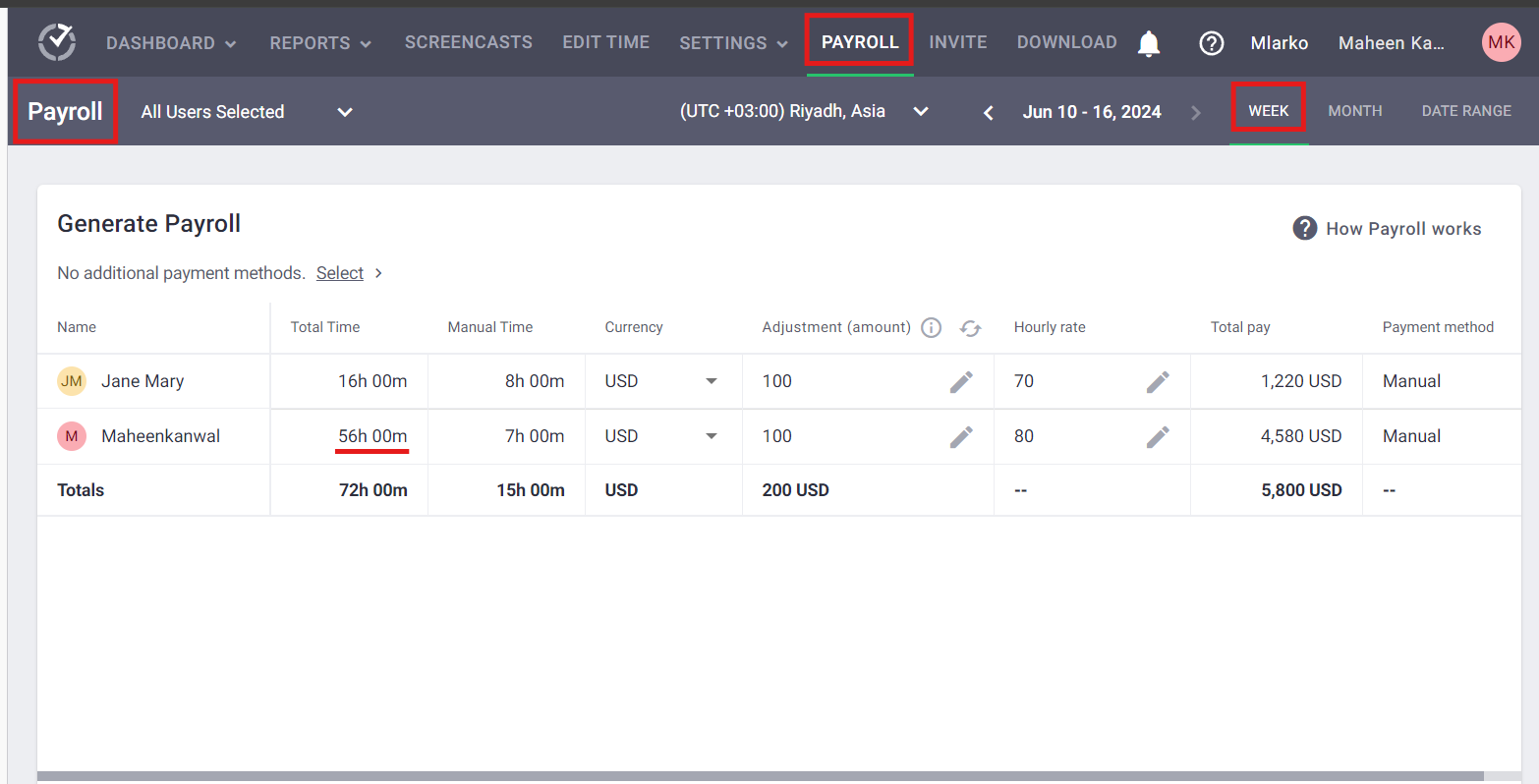Click the Manual Time column header

490,327
